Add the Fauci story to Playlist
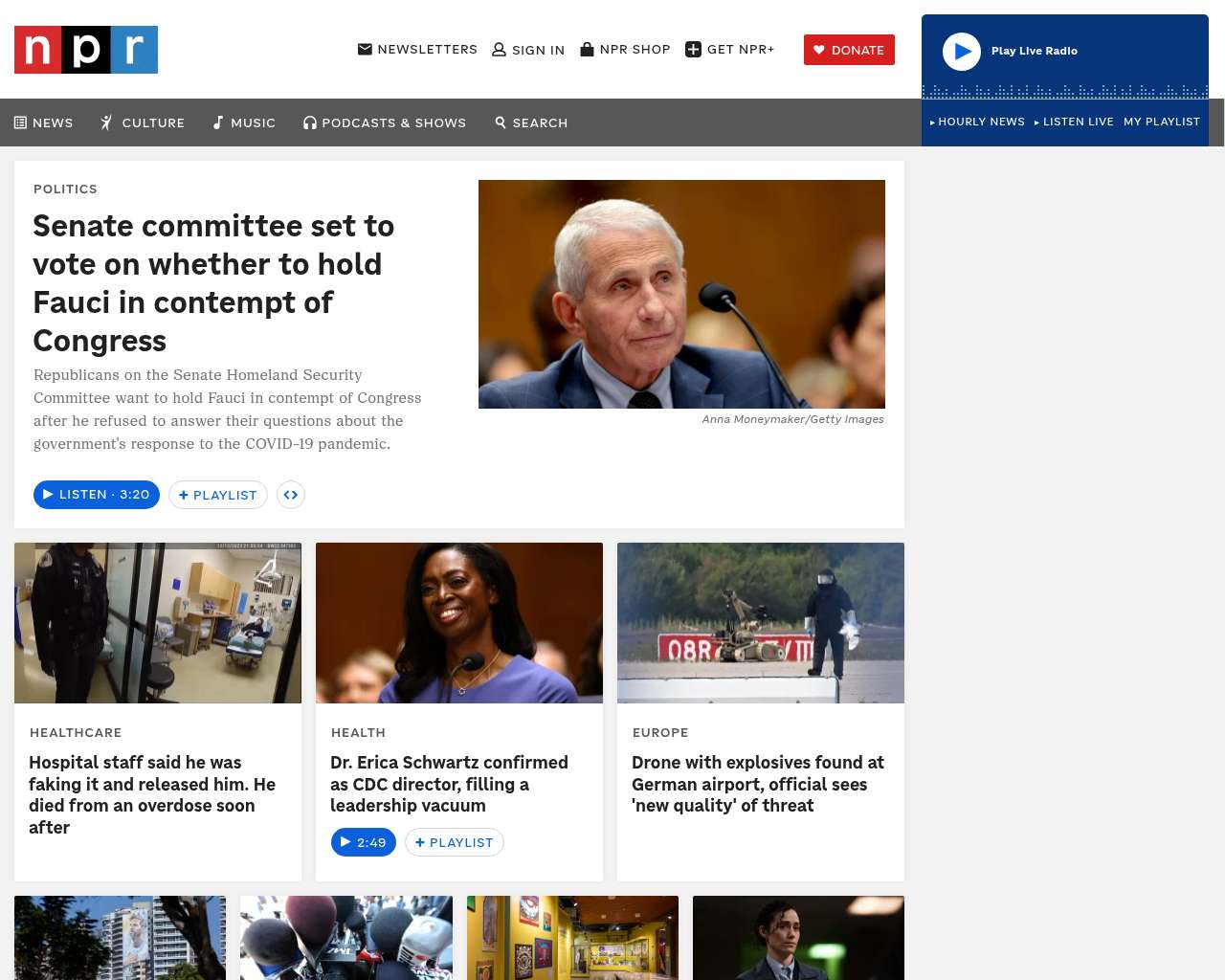Viewport: 1225px width, 980px height. [218, 495]
